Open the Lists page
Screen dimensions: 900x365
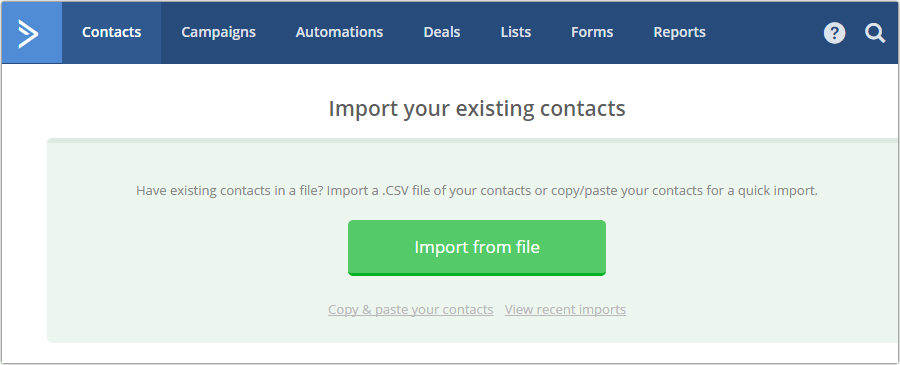click(x=515, y=33)
